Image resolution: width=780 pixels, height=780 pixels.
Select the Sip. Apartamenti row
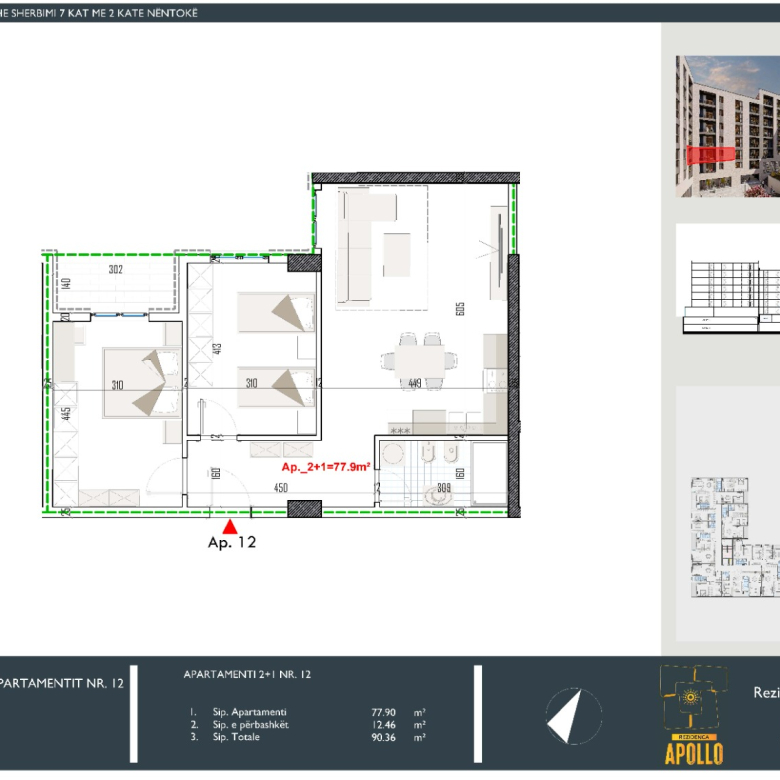(x=308, y=712)
